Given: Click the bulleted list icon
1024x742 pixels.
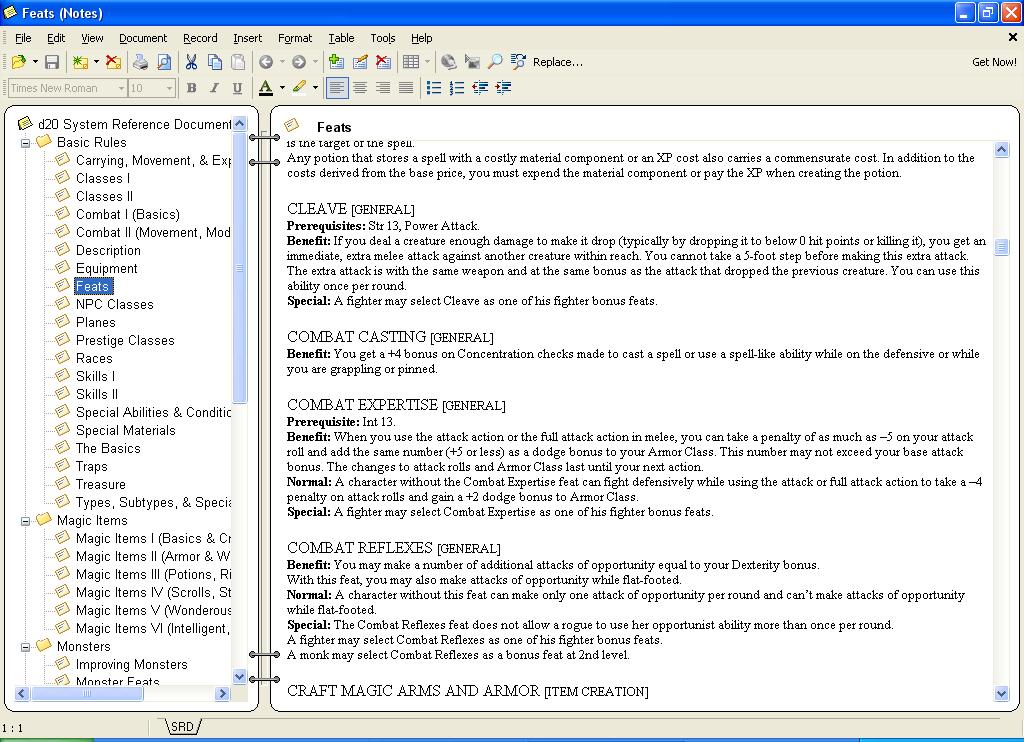Looking at the screenshot, I should pos(434,88).
